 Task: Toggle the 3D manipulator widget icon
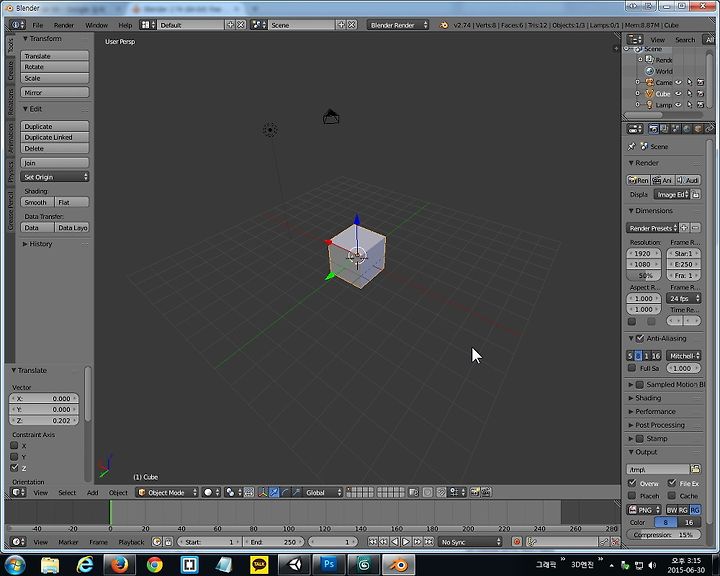point(263,492)
